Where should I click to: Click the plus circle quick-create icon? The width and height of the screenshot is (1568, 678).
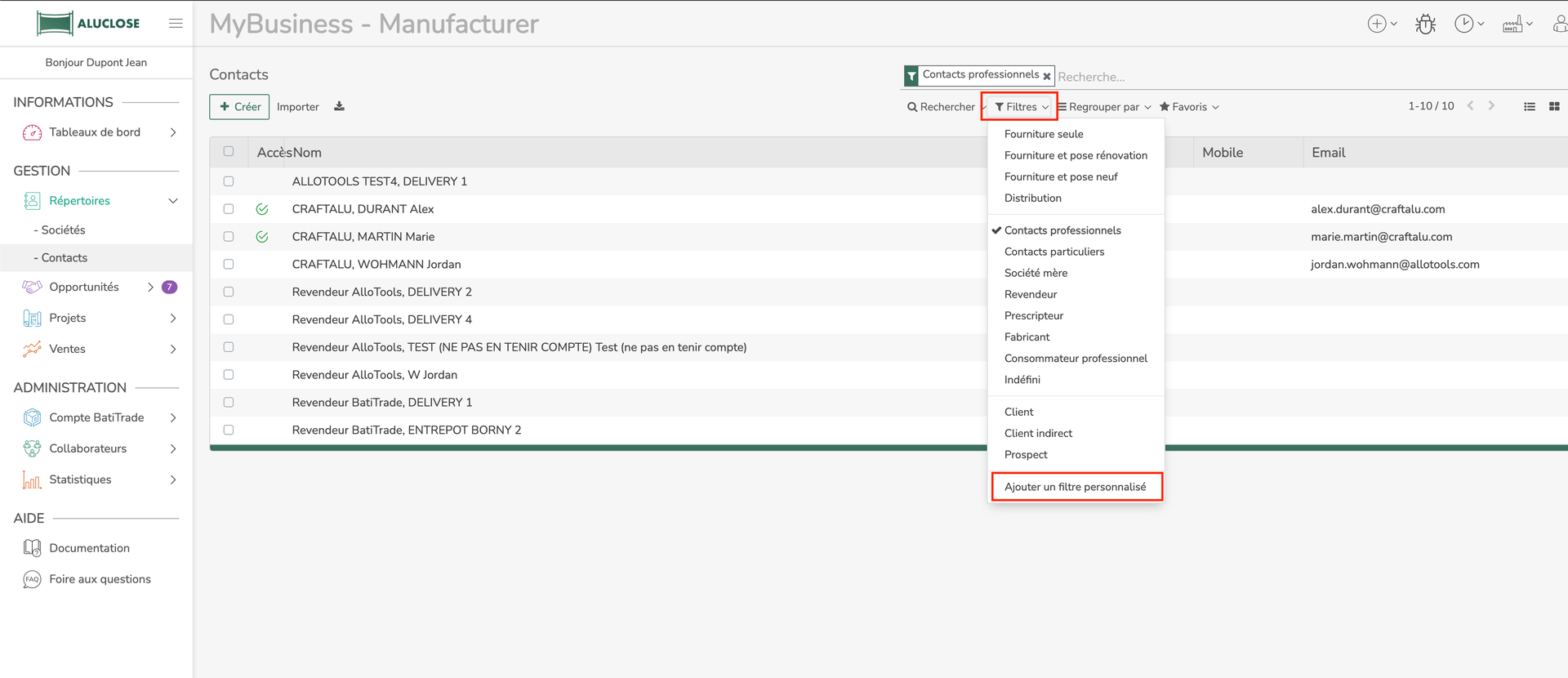(1377, 25)
